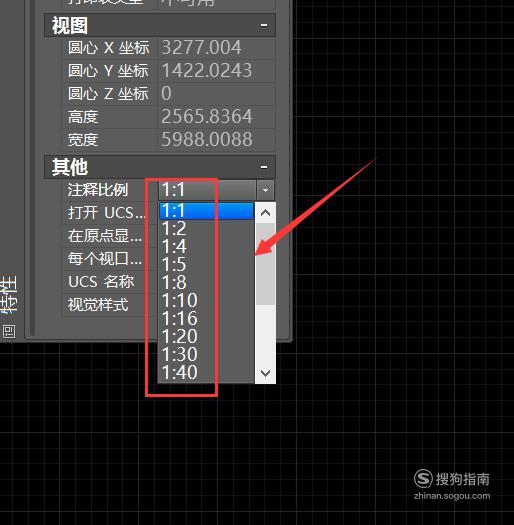Viewport: 514px width, 525px height.
Task: Click the 特性 palette title label
Action: tap(8, 295)
